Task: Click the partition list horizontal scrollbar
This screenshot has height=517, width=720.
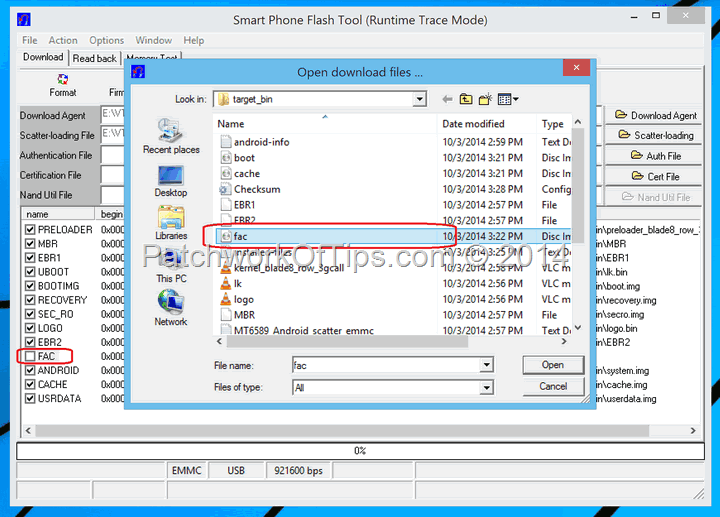Action: [x=342, y=430]
